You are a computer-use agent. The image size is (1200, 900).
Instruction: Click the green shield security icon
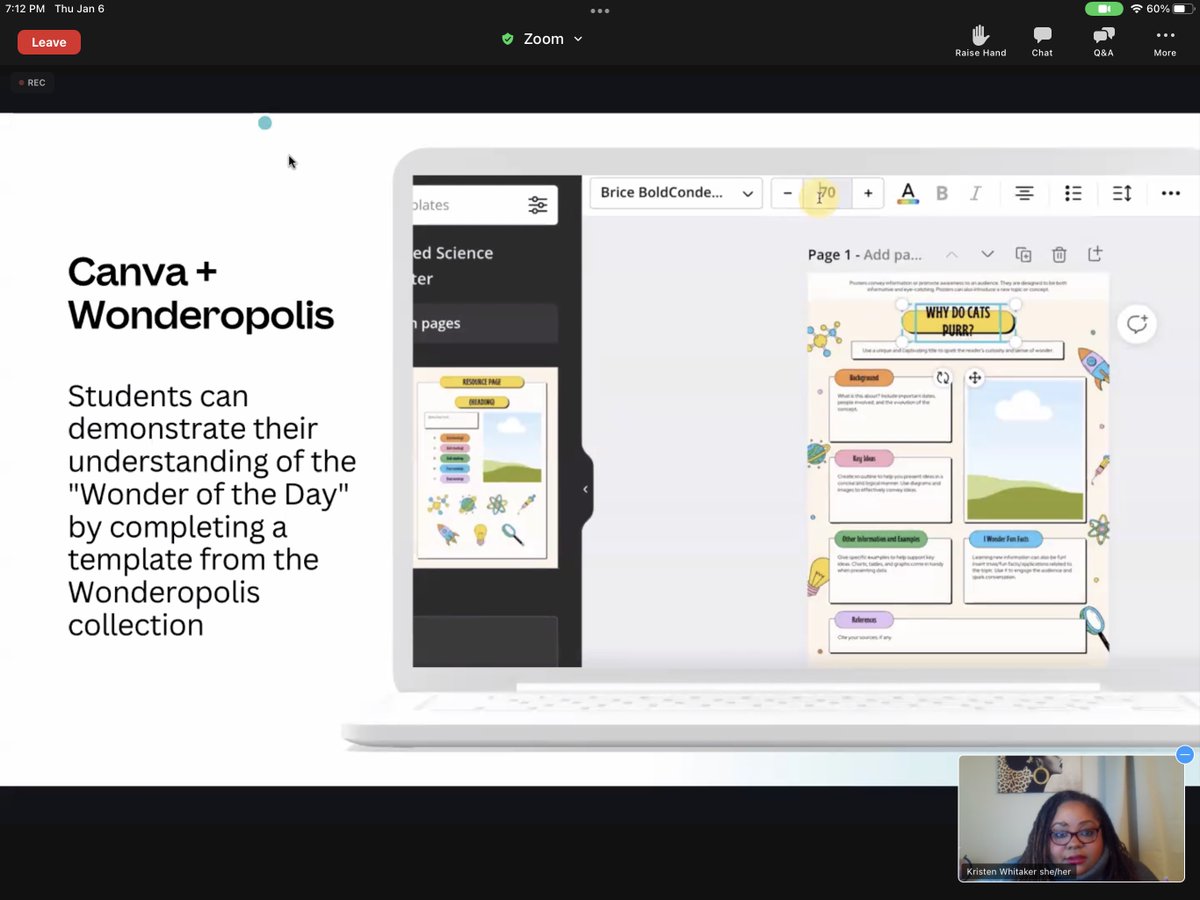coord(508,39)
